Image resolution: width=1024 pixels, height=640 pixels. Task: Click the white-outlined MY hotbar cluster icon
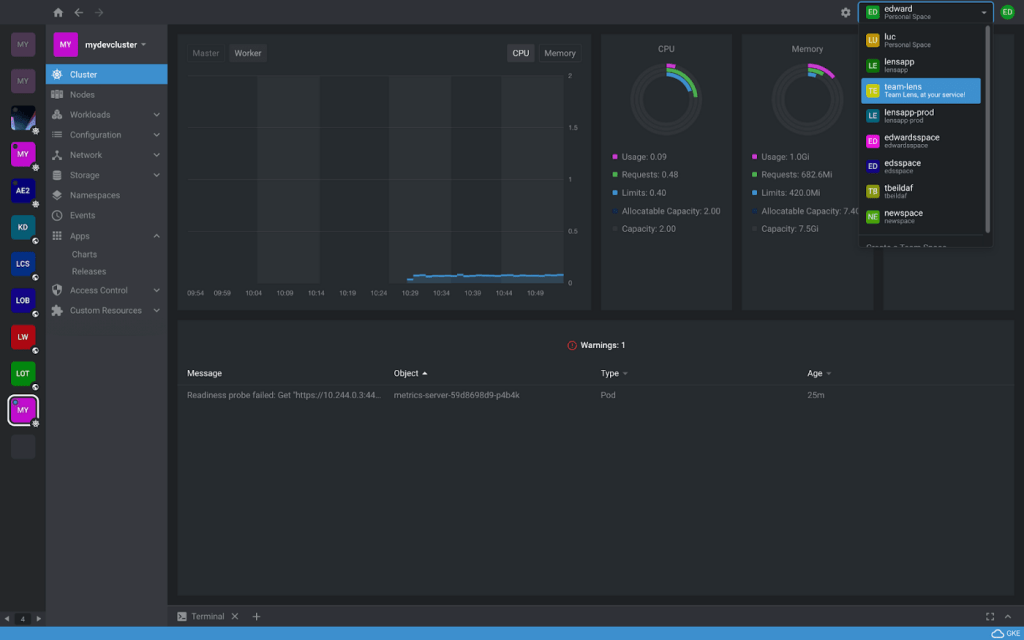click(23, 410)
